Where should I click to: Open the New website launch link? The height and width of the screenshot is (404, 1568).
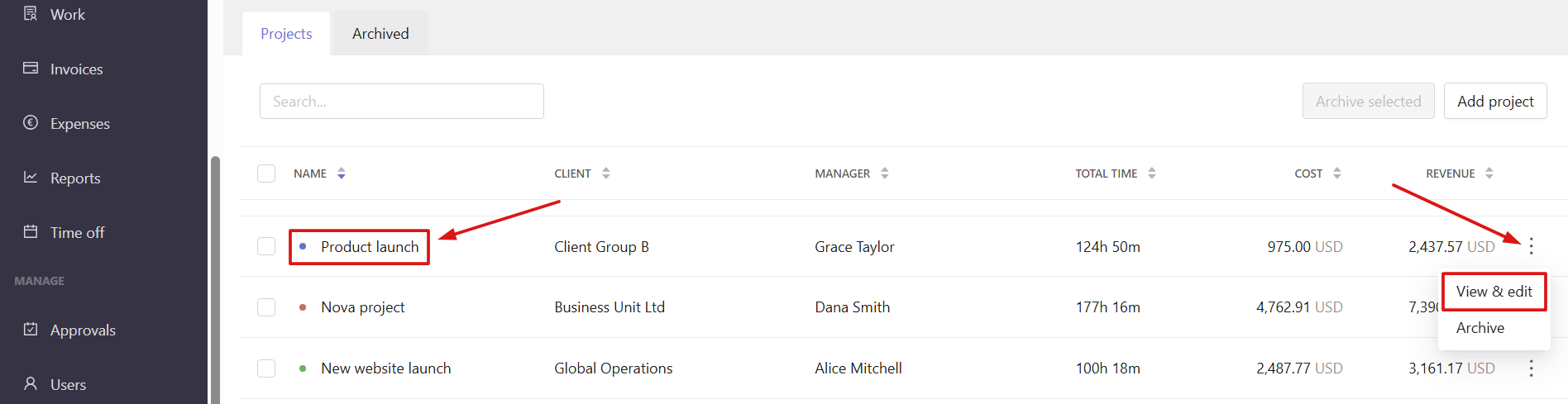click(x=385, y=368)
